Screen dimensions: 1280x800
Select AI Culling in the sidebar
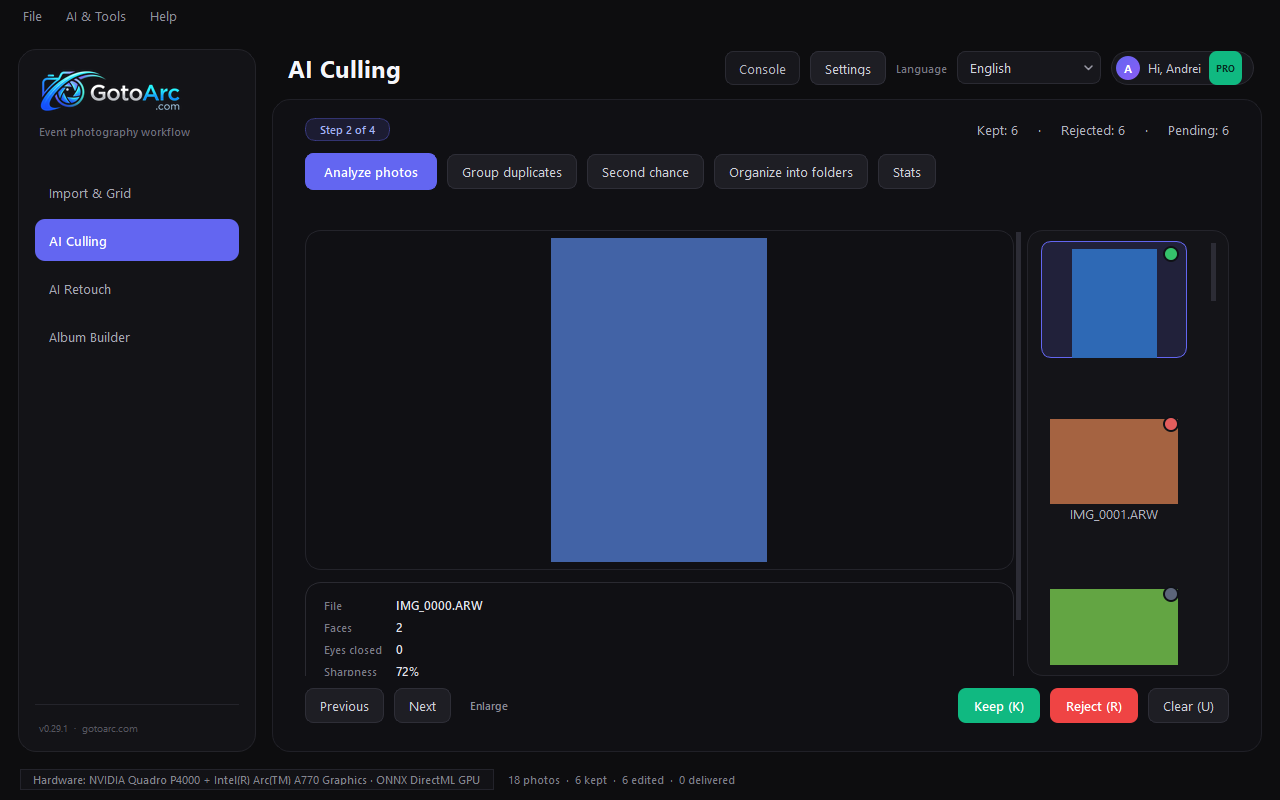tap(137, 241)
